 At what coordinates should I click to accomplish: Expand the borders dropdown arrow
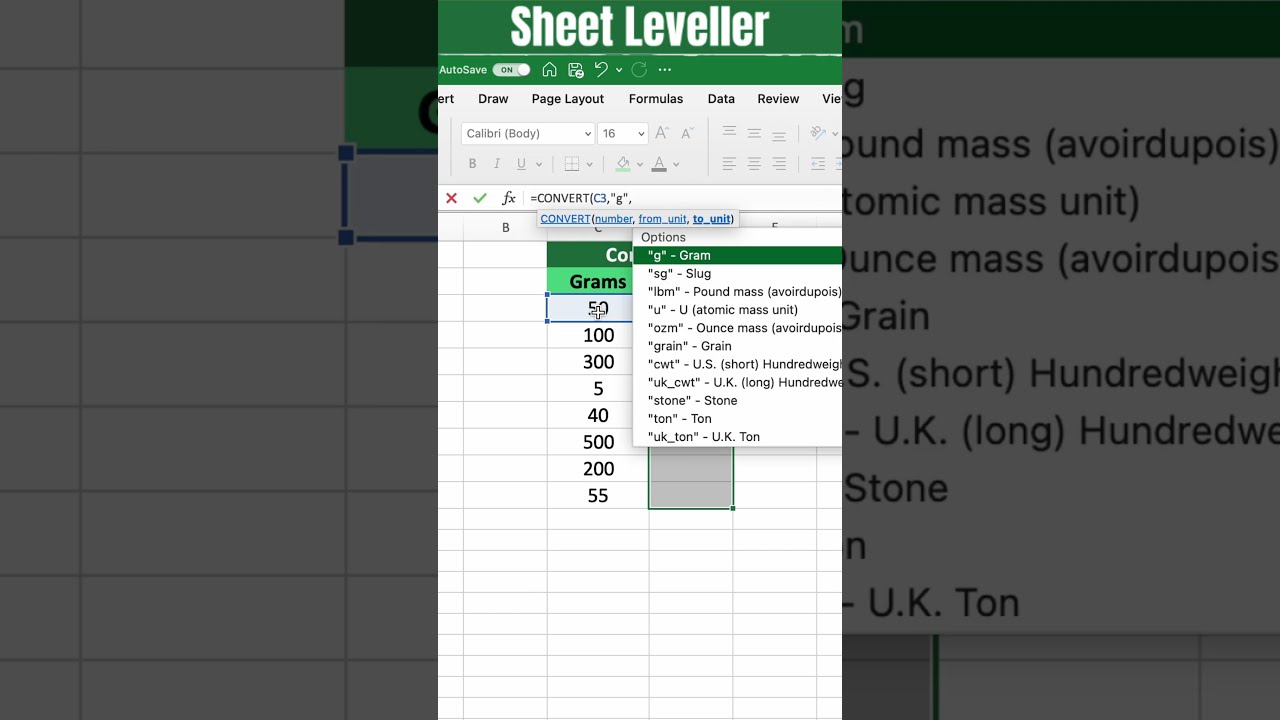[x=589, y=165]
